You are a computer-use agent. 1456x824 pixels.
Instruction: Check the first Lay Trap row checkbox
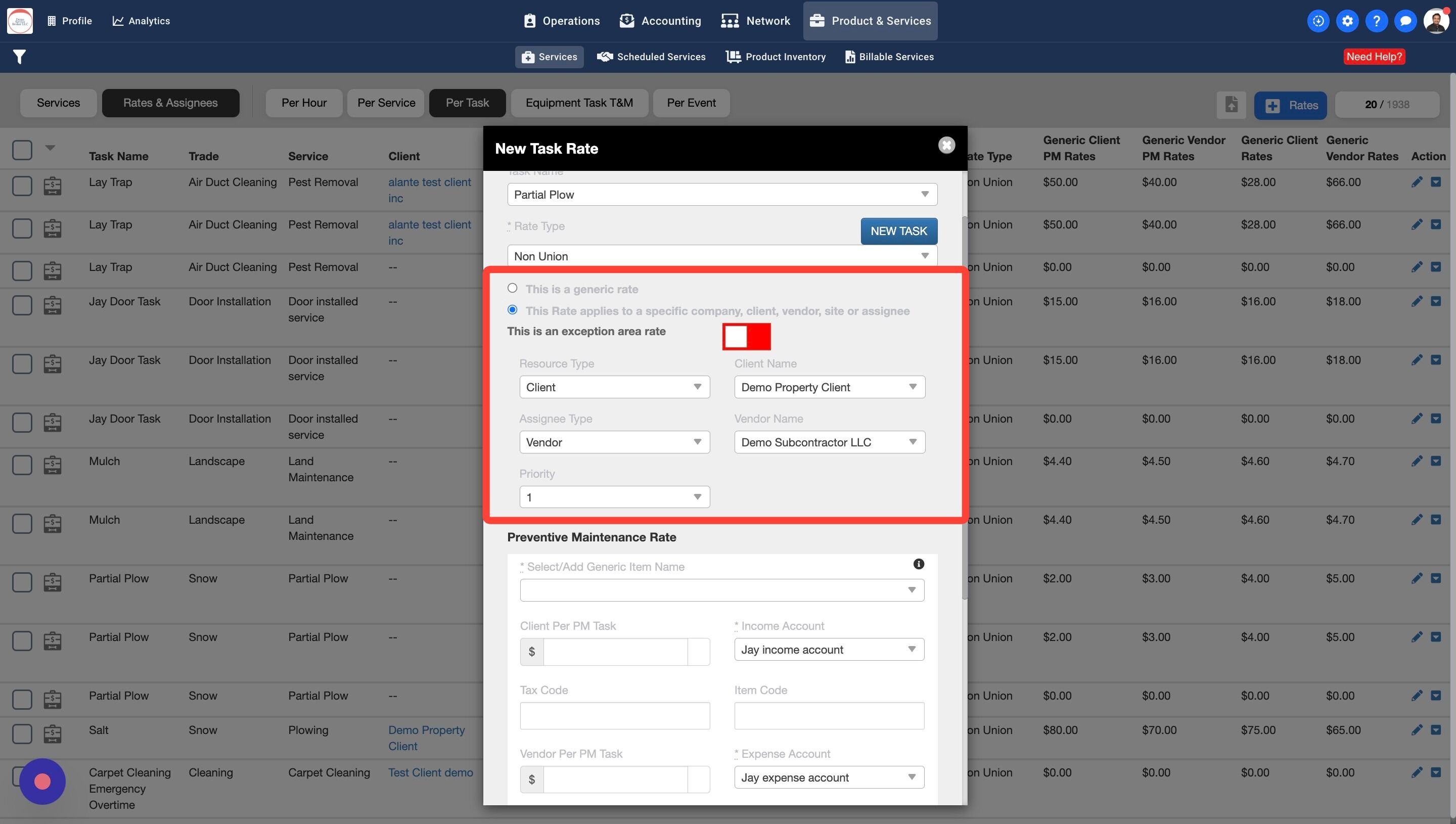click(x=22, y=186)
